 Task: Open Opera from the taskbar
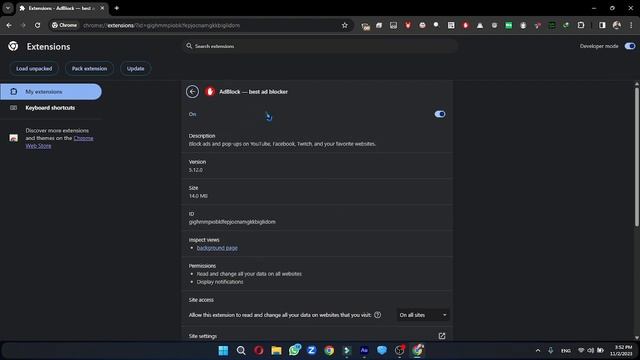(259, 350)
